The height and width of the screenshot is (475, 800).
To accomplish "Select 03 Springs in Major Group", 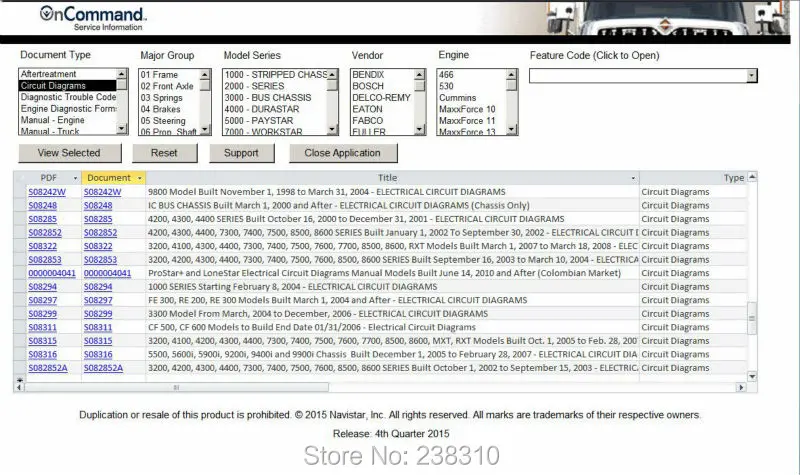I will [169, 97].
